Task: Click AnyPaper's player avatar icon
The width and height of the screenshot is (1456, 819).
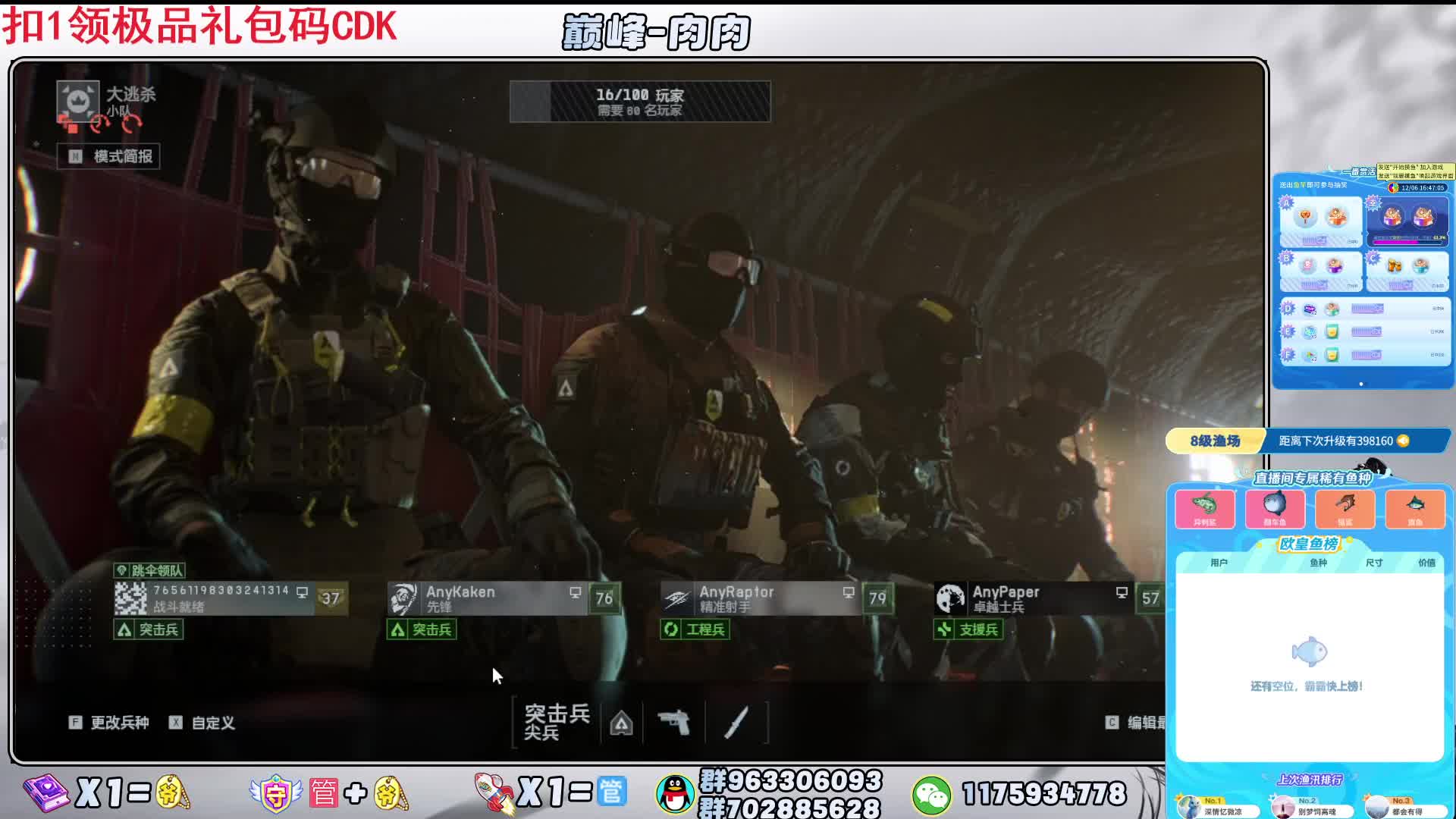Action: pos(949,598)
